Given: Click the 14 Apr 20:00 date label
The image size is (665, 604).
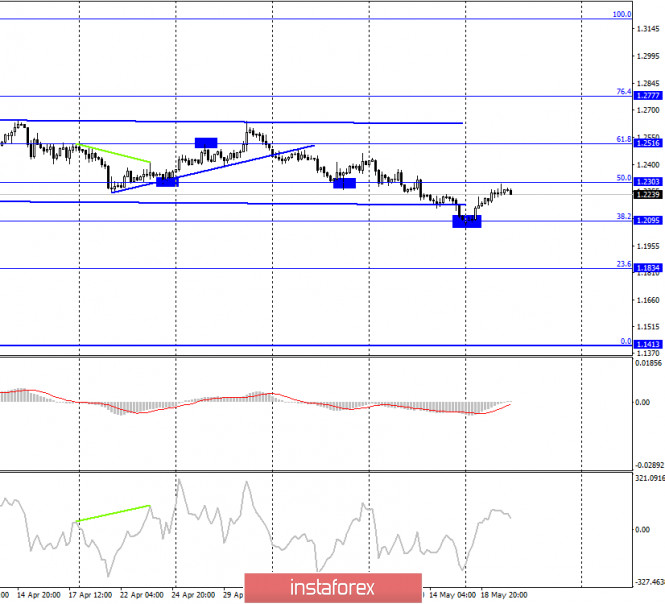Looking at the screenshot, I should pyautogui.click(x=37, y=594).
